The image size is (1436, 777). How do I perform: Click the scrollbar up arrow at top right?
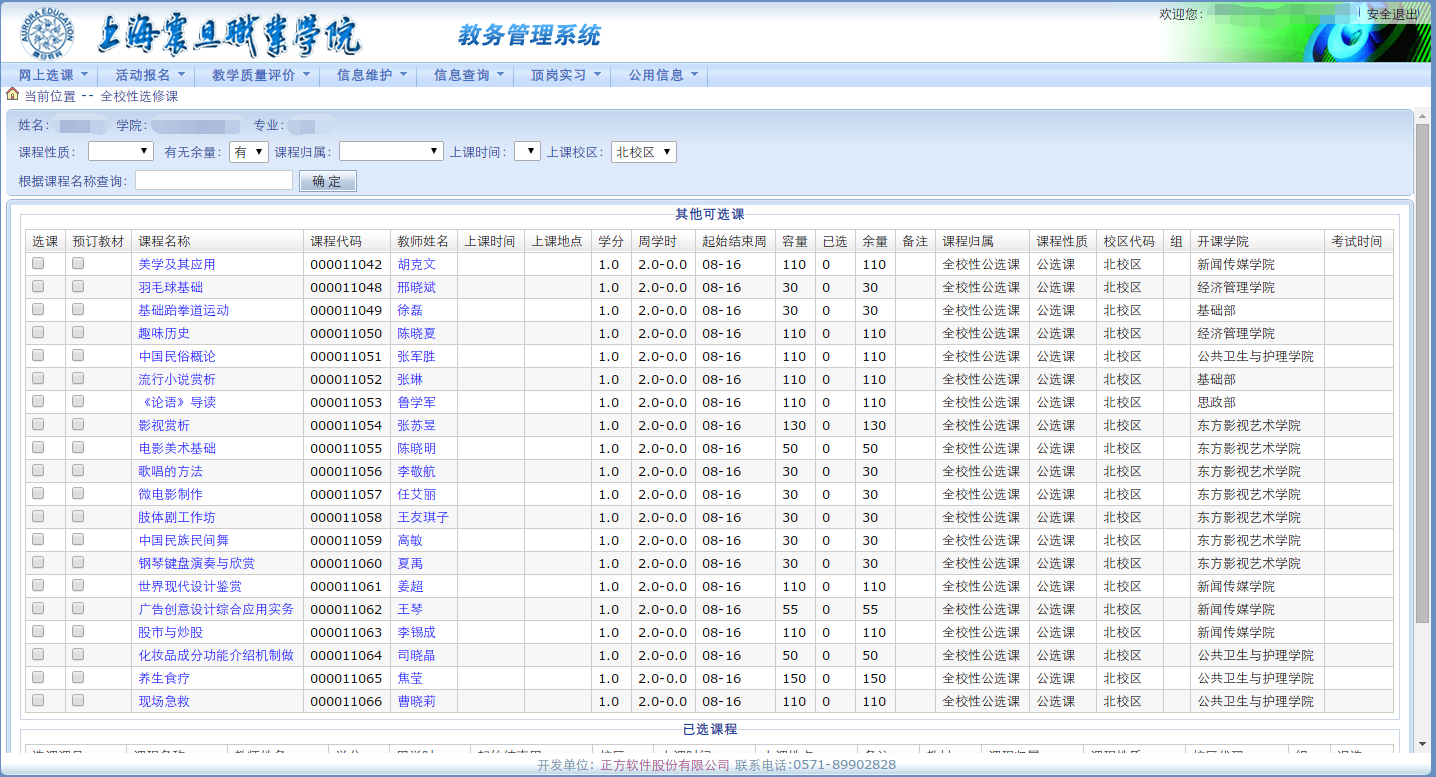pyautogui.click(x=1421, y=116)
